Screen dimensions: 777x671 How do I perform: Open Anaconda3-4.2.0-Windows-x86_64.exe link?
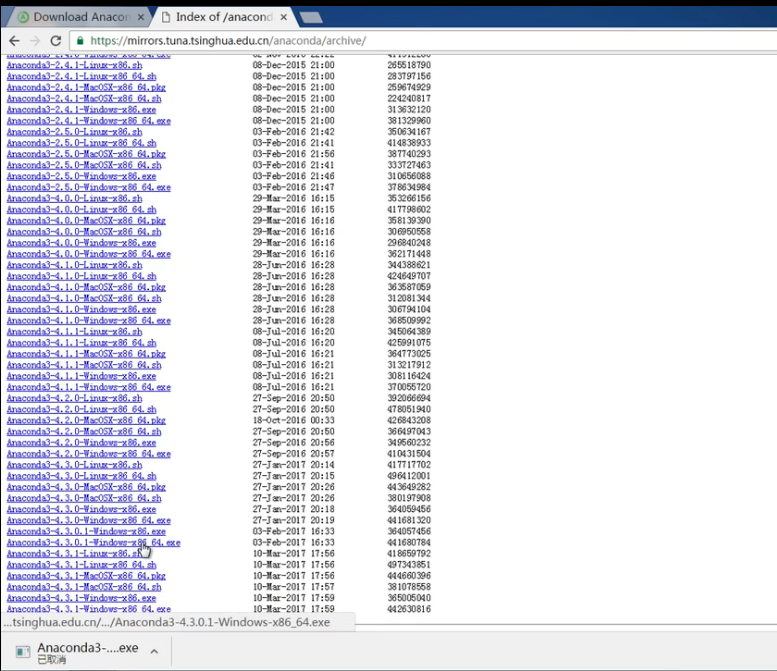tap(89, 454)
